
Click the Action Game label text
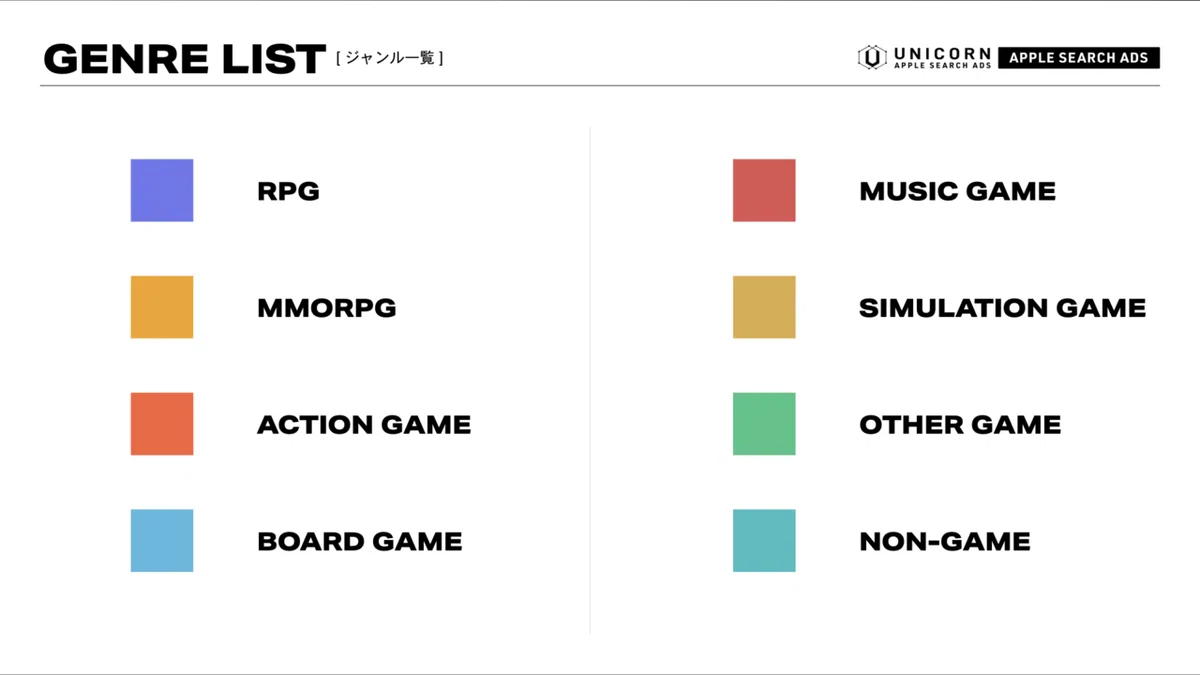(x=364, y=425)
